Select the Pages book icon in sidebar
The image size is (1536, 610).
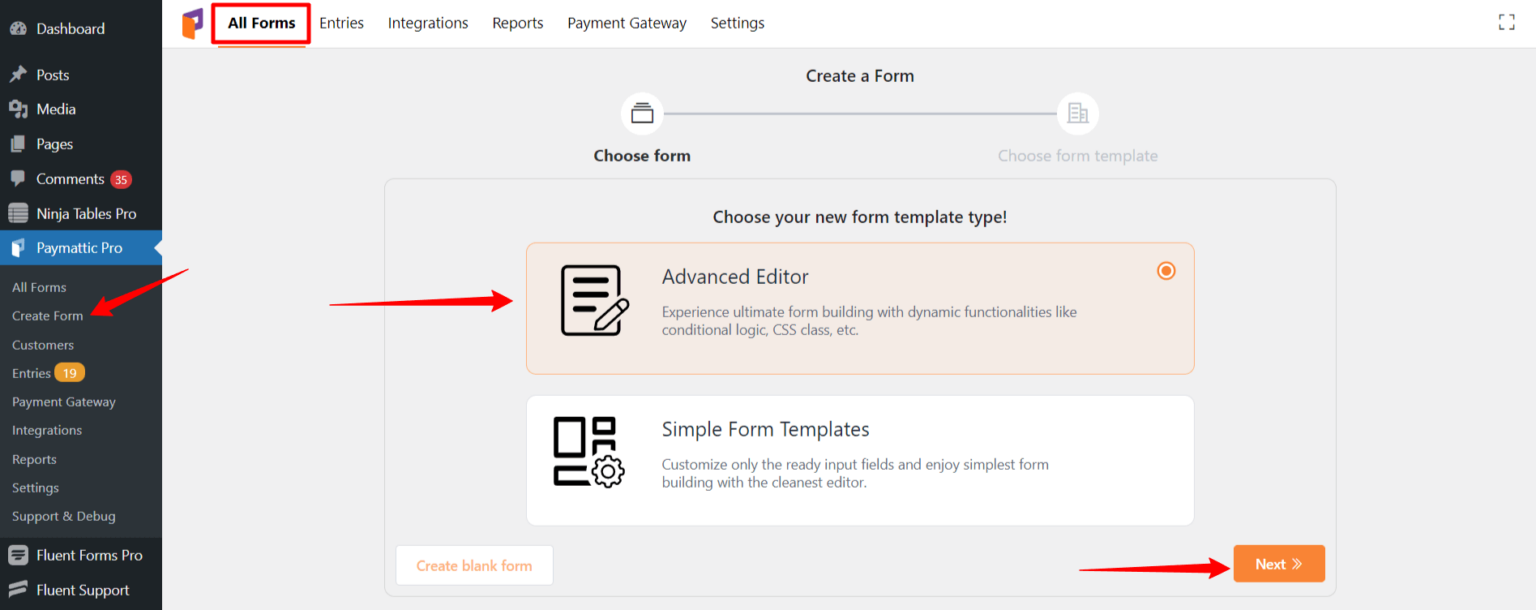18,143
